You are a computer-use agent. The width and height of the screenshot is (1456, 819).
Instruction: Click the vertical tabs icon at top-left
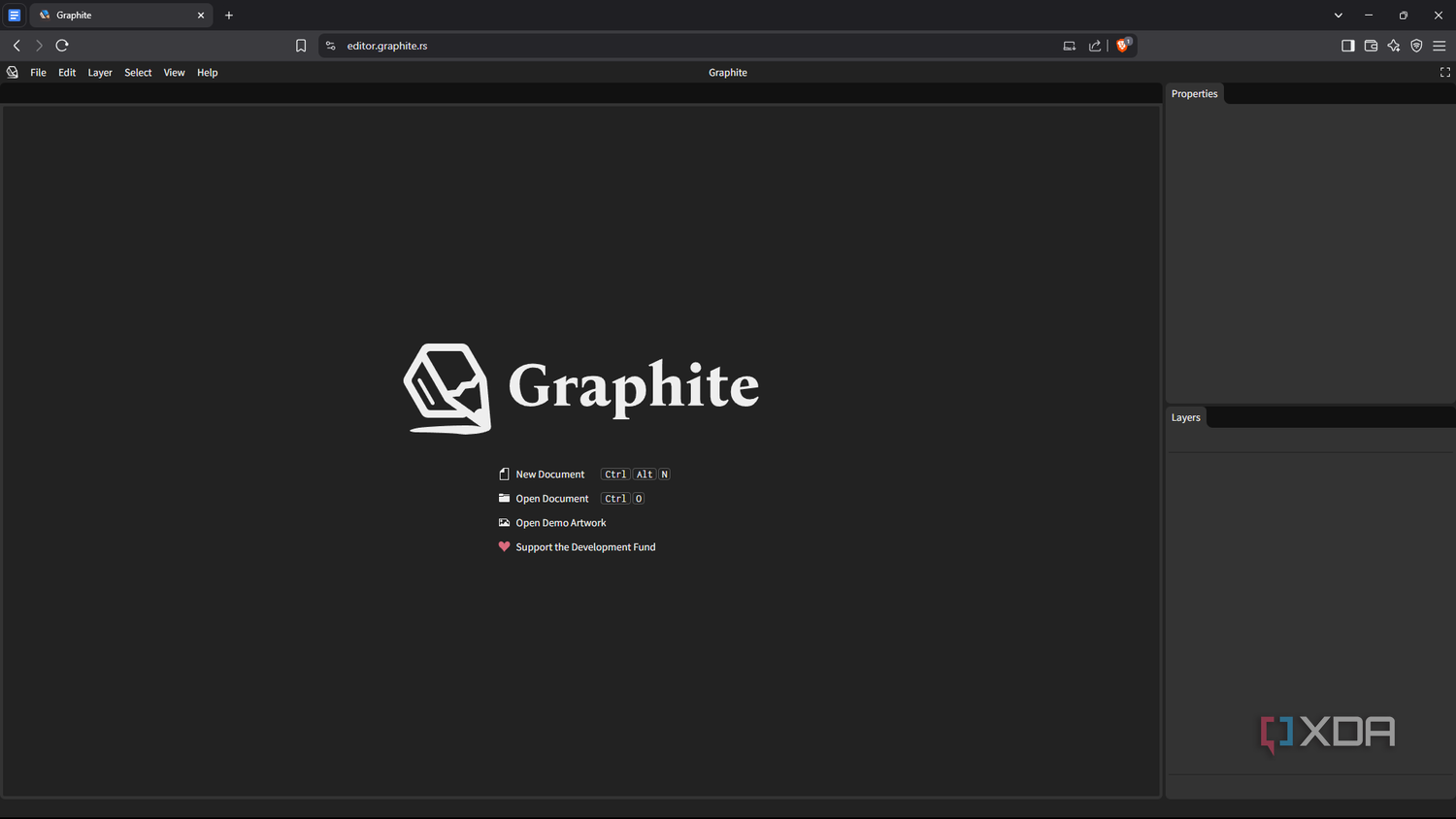(15, 16)
